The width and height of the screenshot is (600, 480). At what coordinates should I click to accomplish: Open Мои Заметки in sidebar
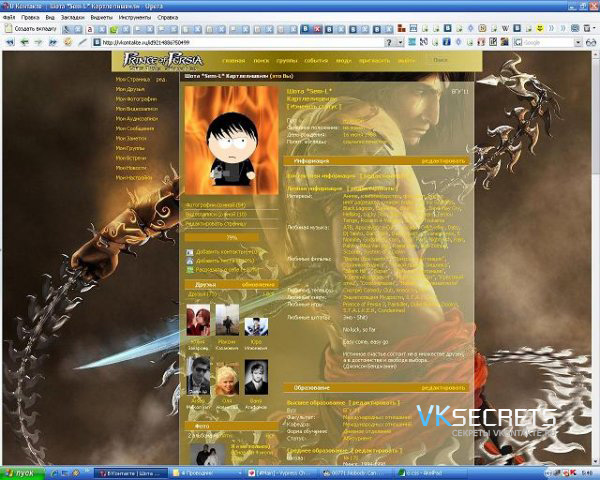click(x=131, y=138)
